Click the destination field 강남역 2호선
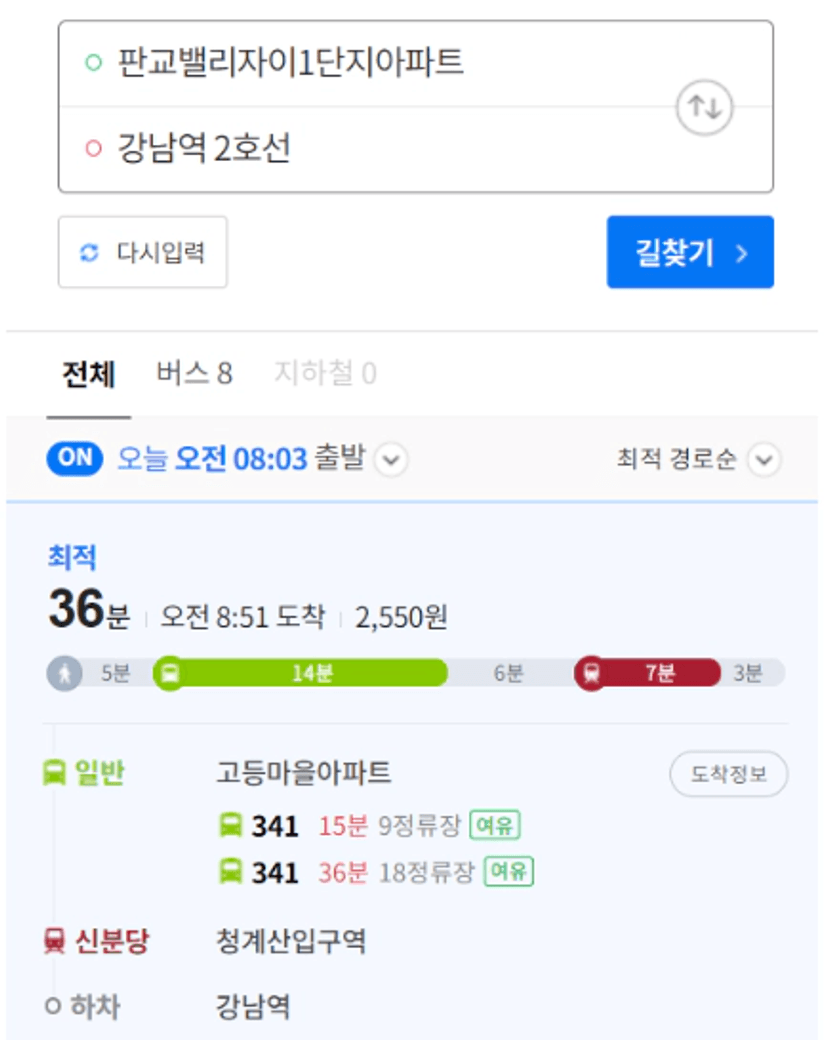The image size is (827, 1040). (x=204, y=149)
